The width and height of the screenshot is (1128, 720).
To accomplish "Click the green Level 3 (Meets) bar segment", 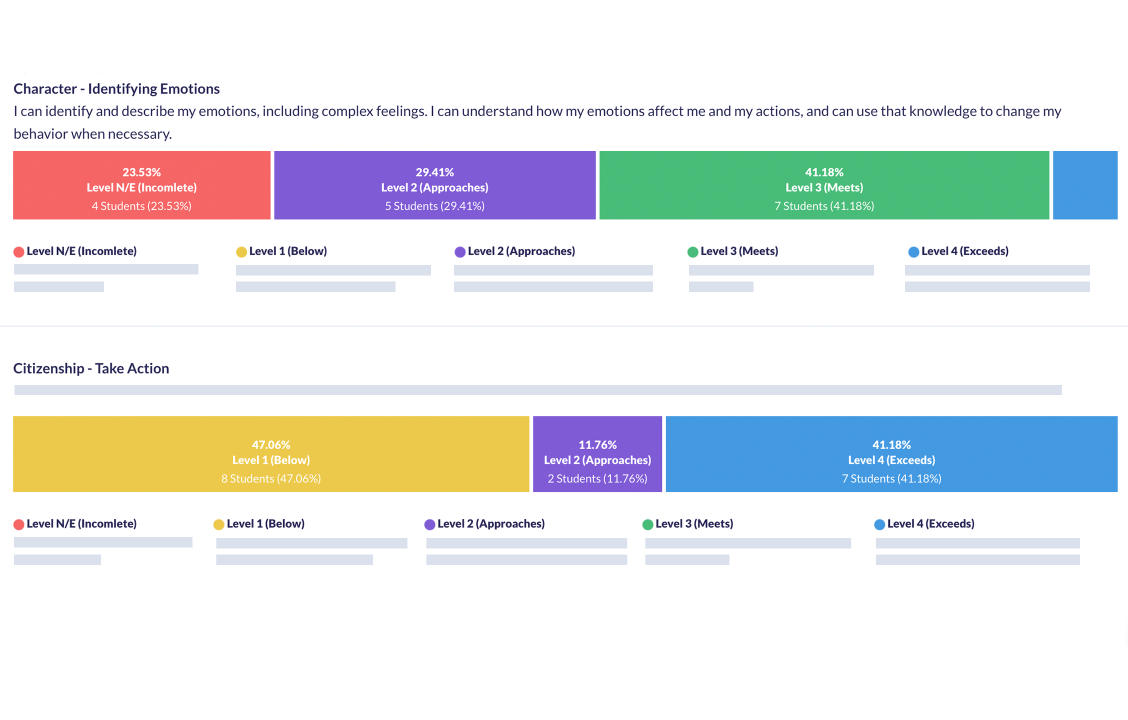I will point(824,186).
